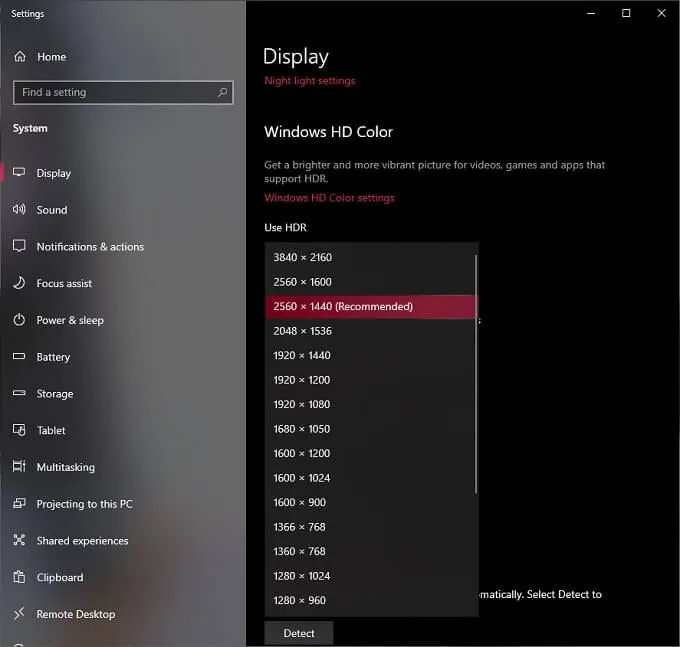Viewport: 680px width, 647px height.
Task: Pick 1600 × 1024 from the list
Action: 370,478
